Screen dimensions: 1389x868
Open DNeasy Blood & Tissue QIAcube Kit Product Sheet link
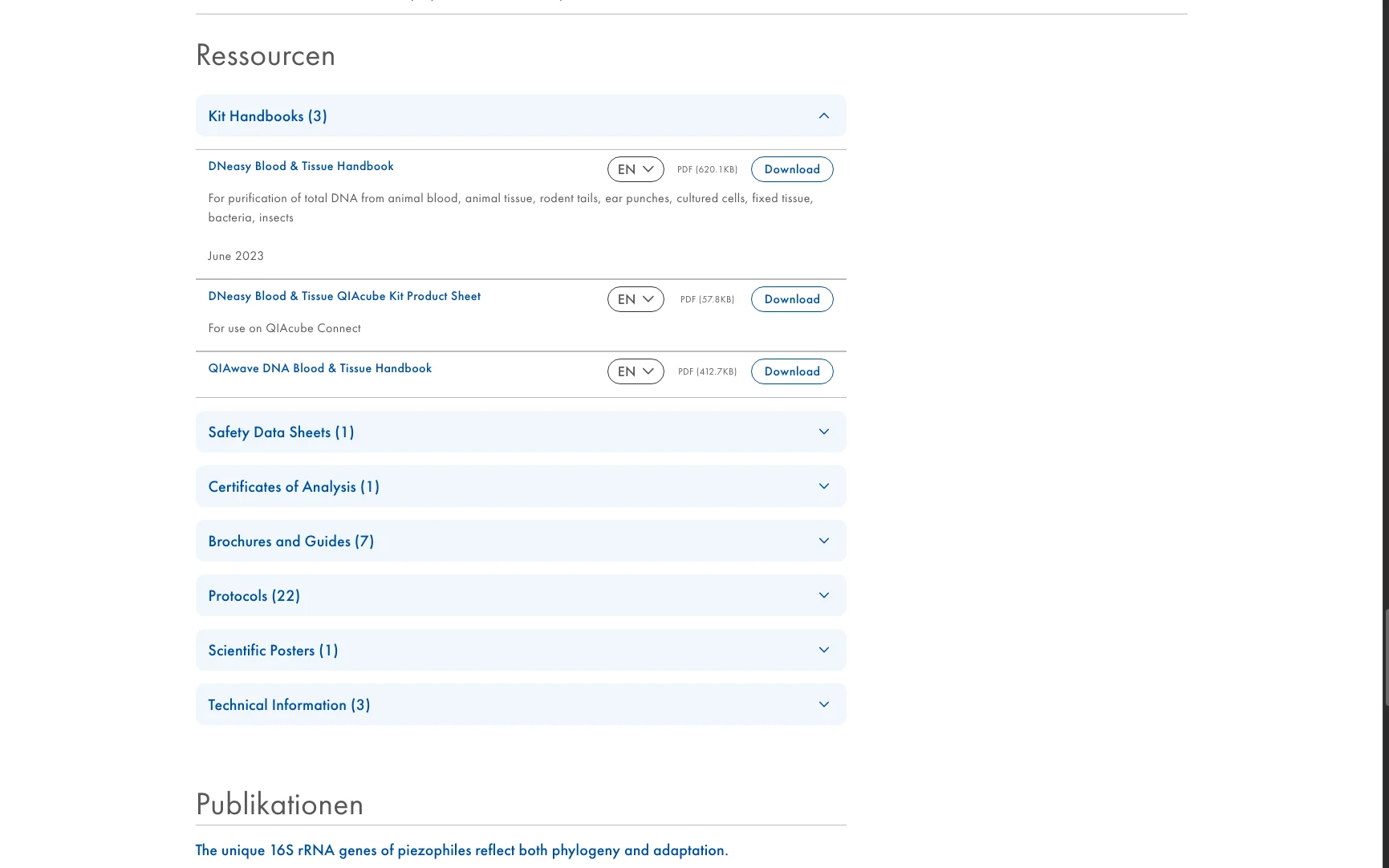point(344,296)
